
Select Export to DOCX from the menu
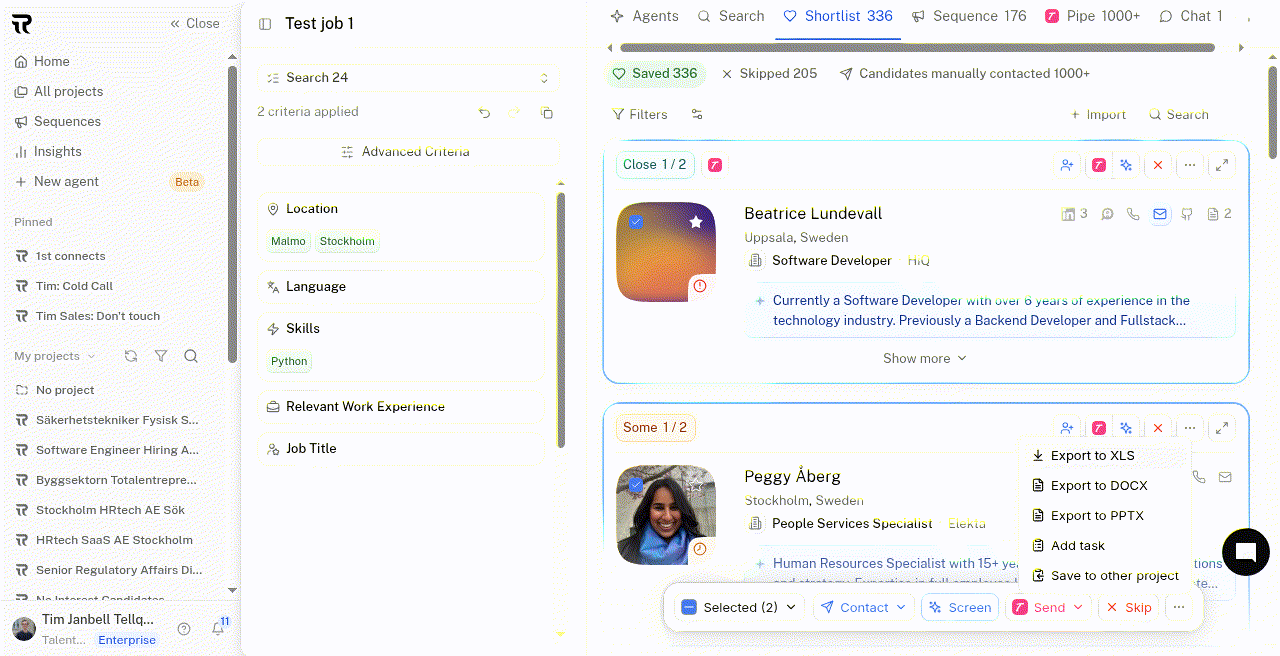1098,486
